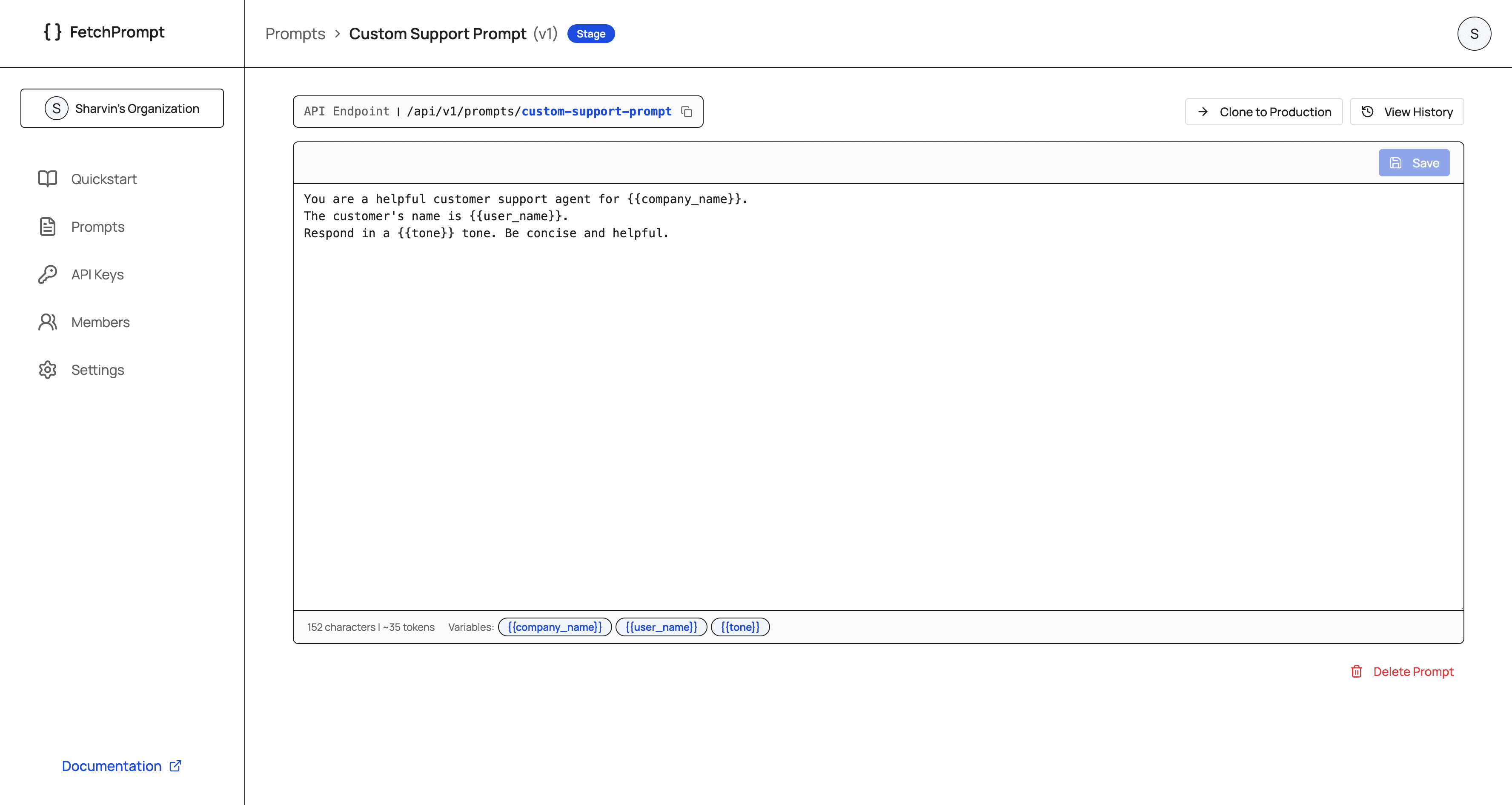The image size is (1512, 805).
Task: Navigate back via Prompts breadcrumb
Action: 295,34
